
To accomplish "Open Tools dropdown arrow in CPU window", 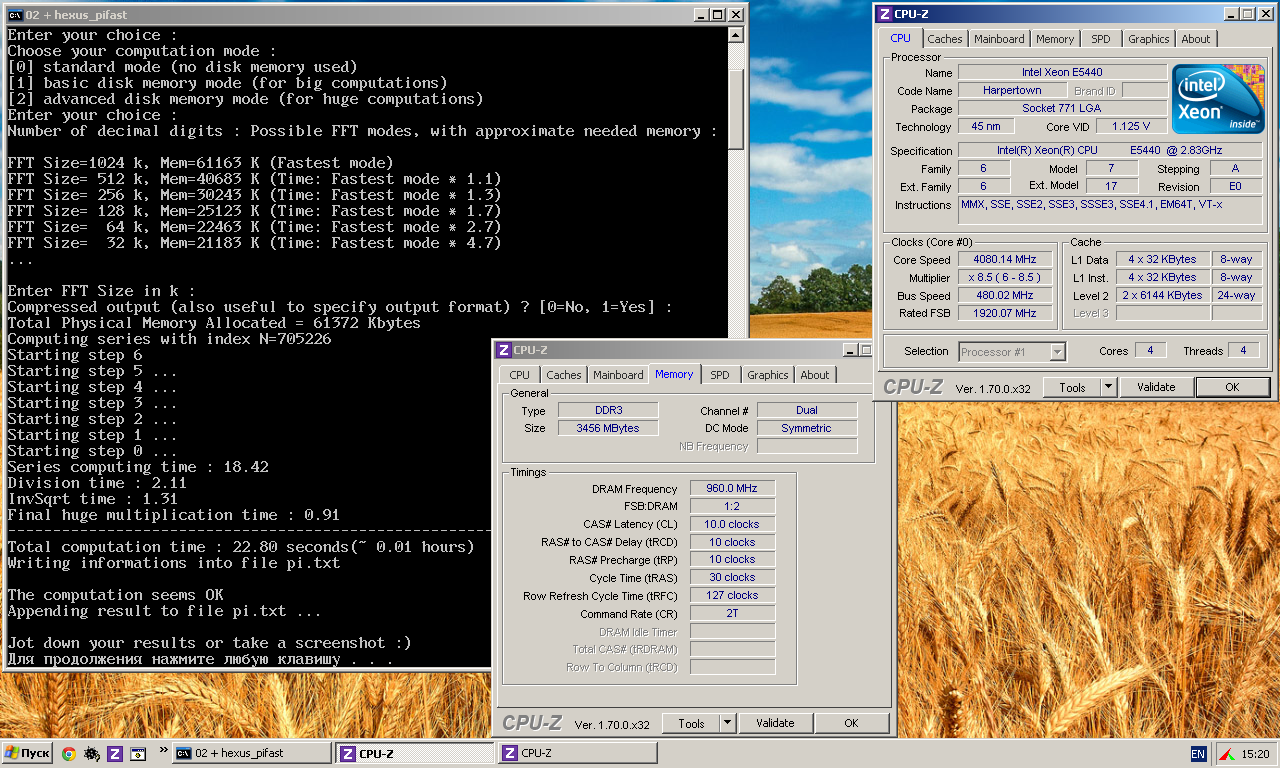I will pos(1108,387).
